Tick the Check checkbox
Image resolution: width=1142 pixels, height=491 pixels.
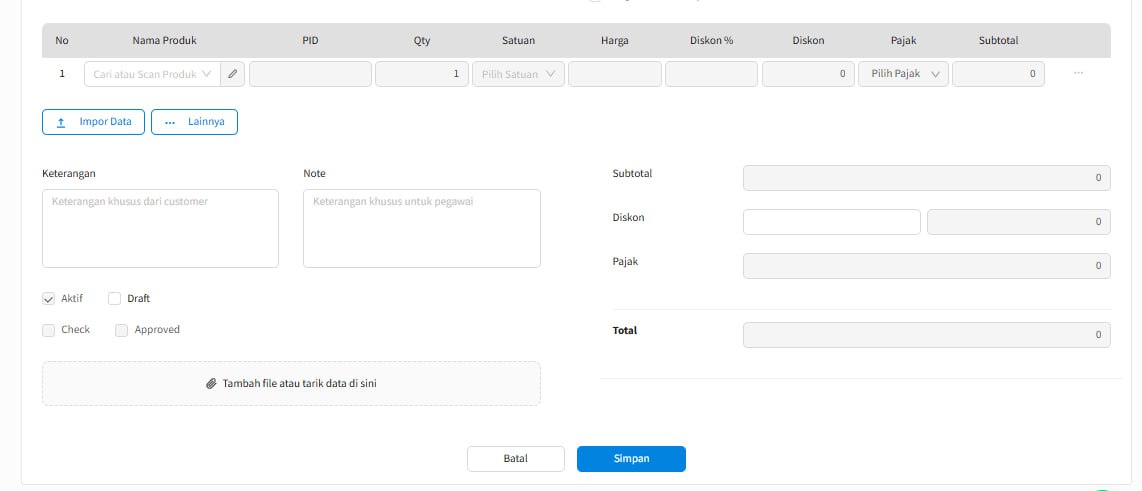pos(49,330)
